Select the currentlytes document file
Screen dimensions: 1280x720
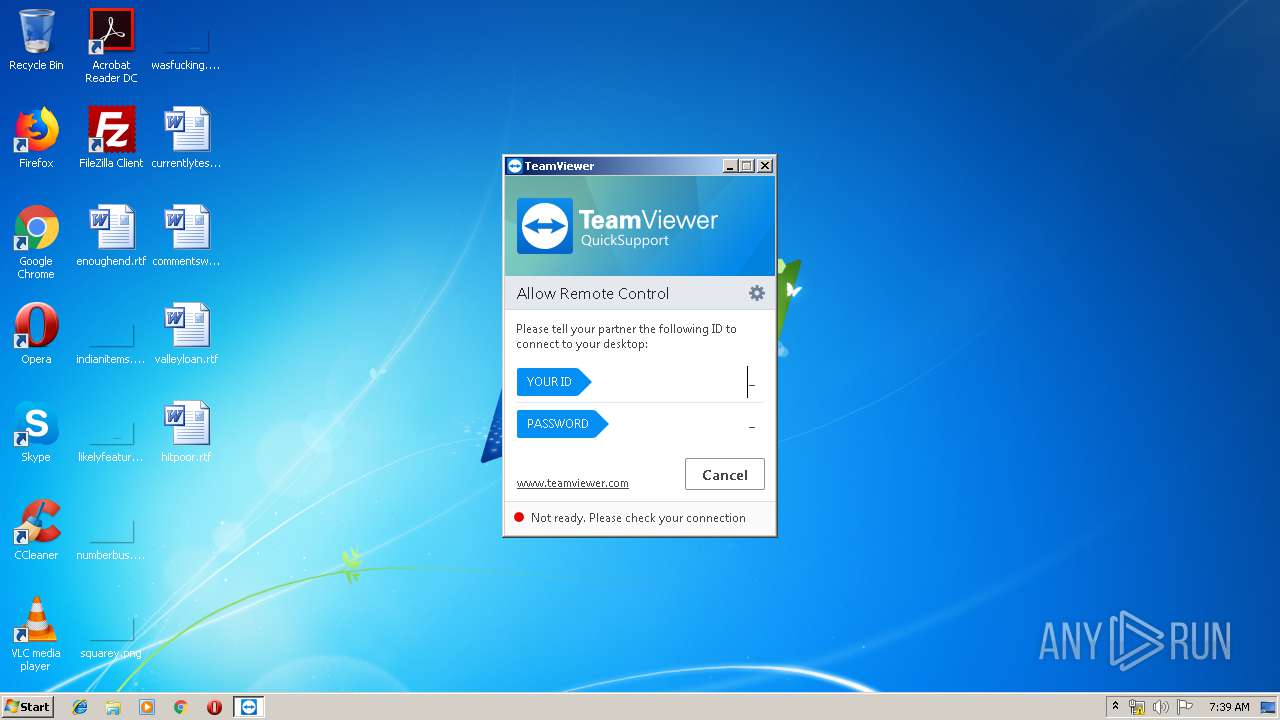pyautogui.click(x=186, y=138)
